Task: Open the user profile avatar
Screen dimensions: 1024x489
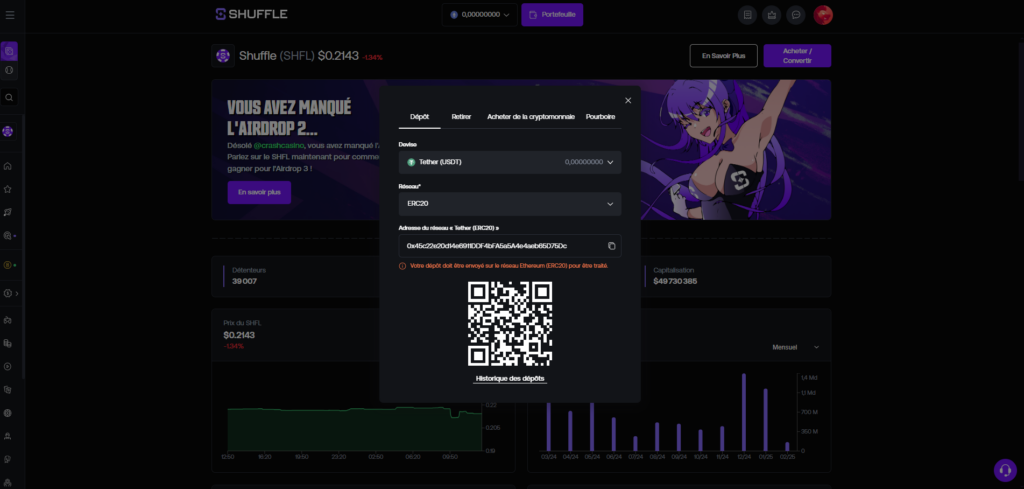Action: [823, 15]
